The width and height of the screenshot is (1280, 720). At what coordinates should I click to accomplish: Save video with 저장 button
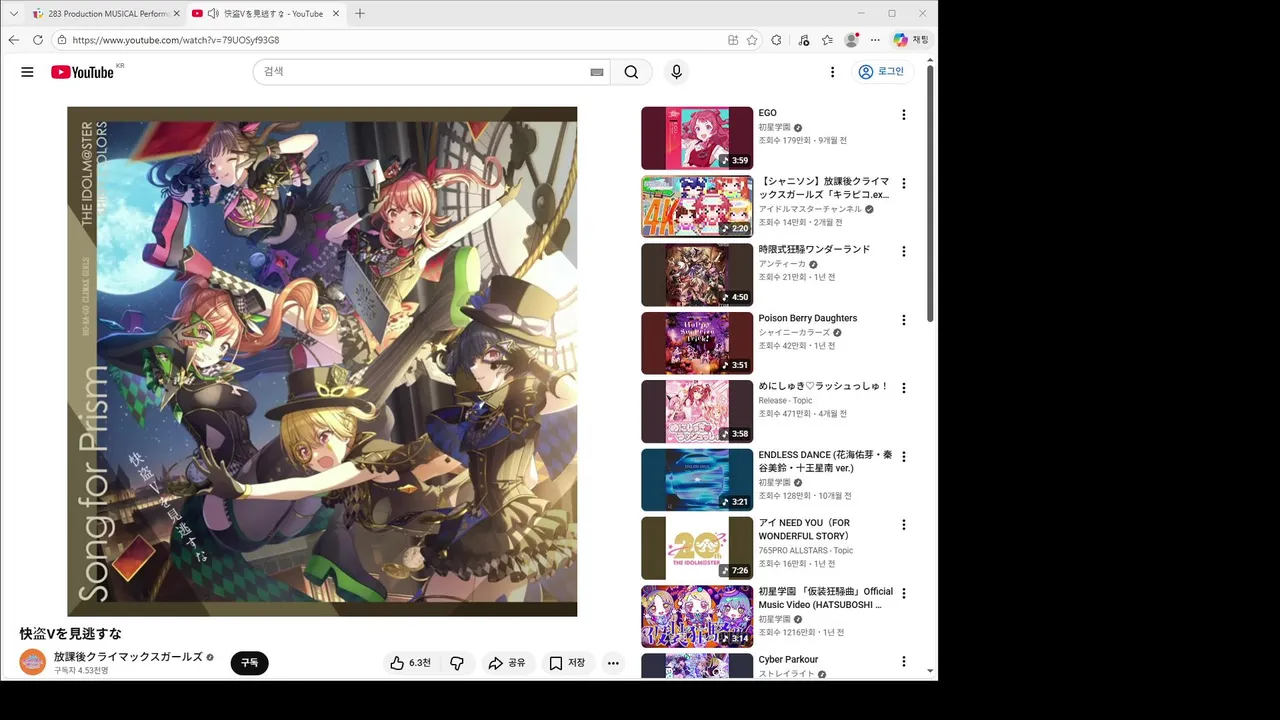[x=567, y=663]
